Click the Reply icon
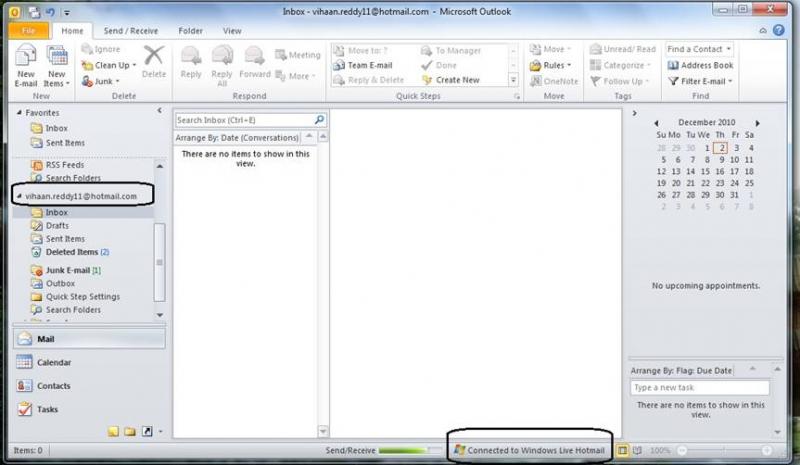 (191, 56)
